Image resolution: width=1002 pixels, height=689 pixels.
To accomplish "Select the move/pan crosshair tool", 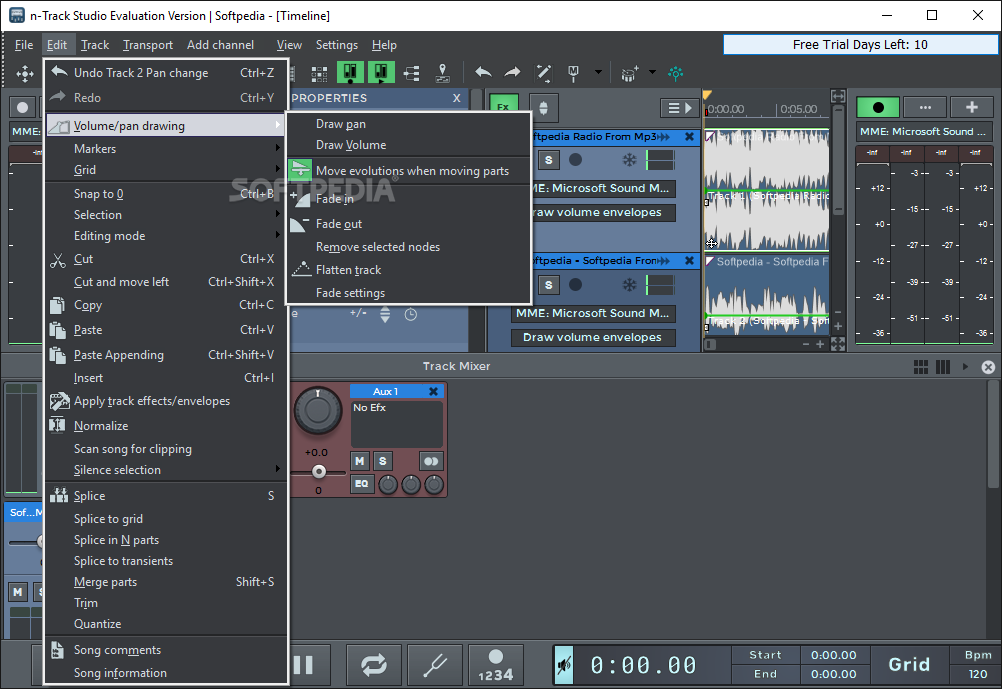I will 25,74.
